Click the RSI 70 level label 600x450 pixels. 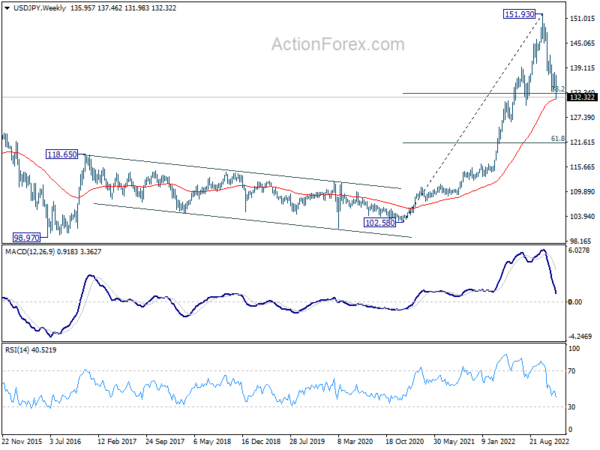tap(572, 371)
